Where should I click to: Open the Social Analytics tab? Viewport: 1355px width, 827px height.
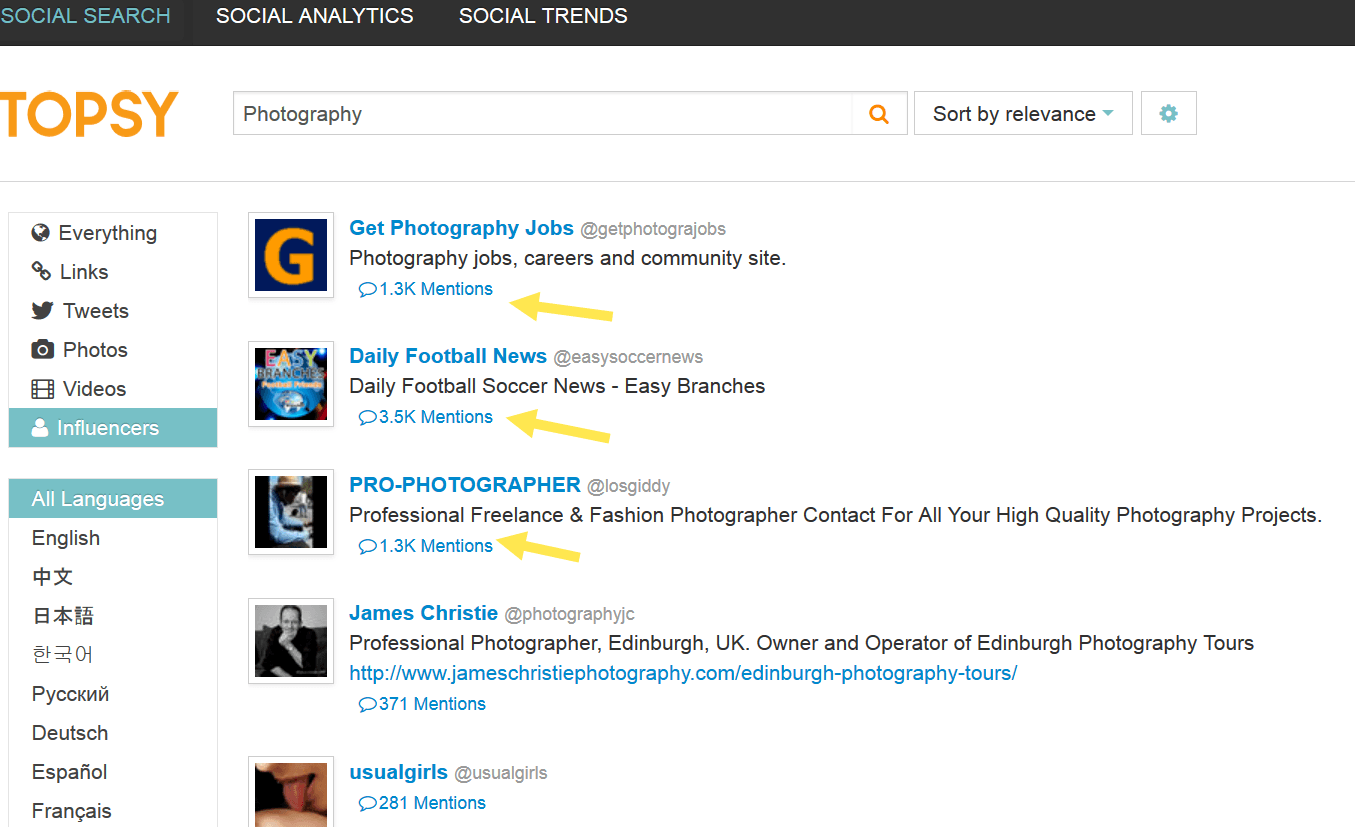(x=314, y=16)
